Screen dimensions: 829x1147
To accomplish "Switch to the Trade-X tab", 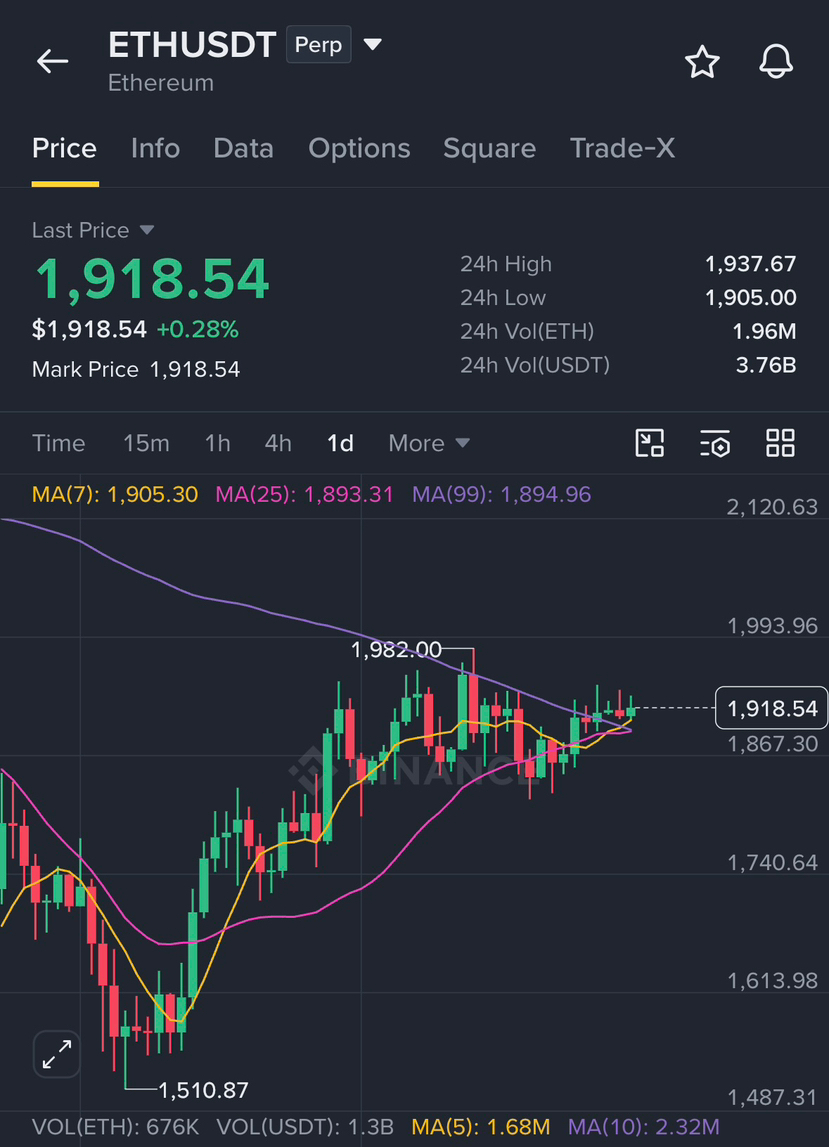I will (x=622, y=148).
